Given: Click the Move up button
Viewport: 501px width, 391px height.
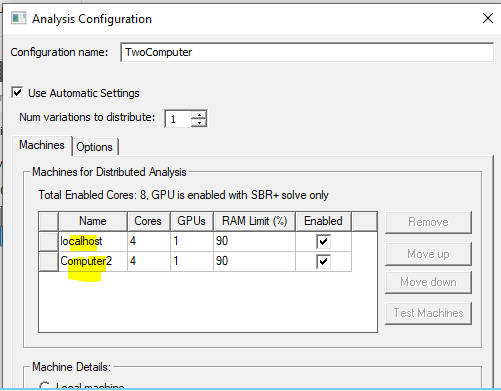Looking at the screenshot, I should pos(428,254).
